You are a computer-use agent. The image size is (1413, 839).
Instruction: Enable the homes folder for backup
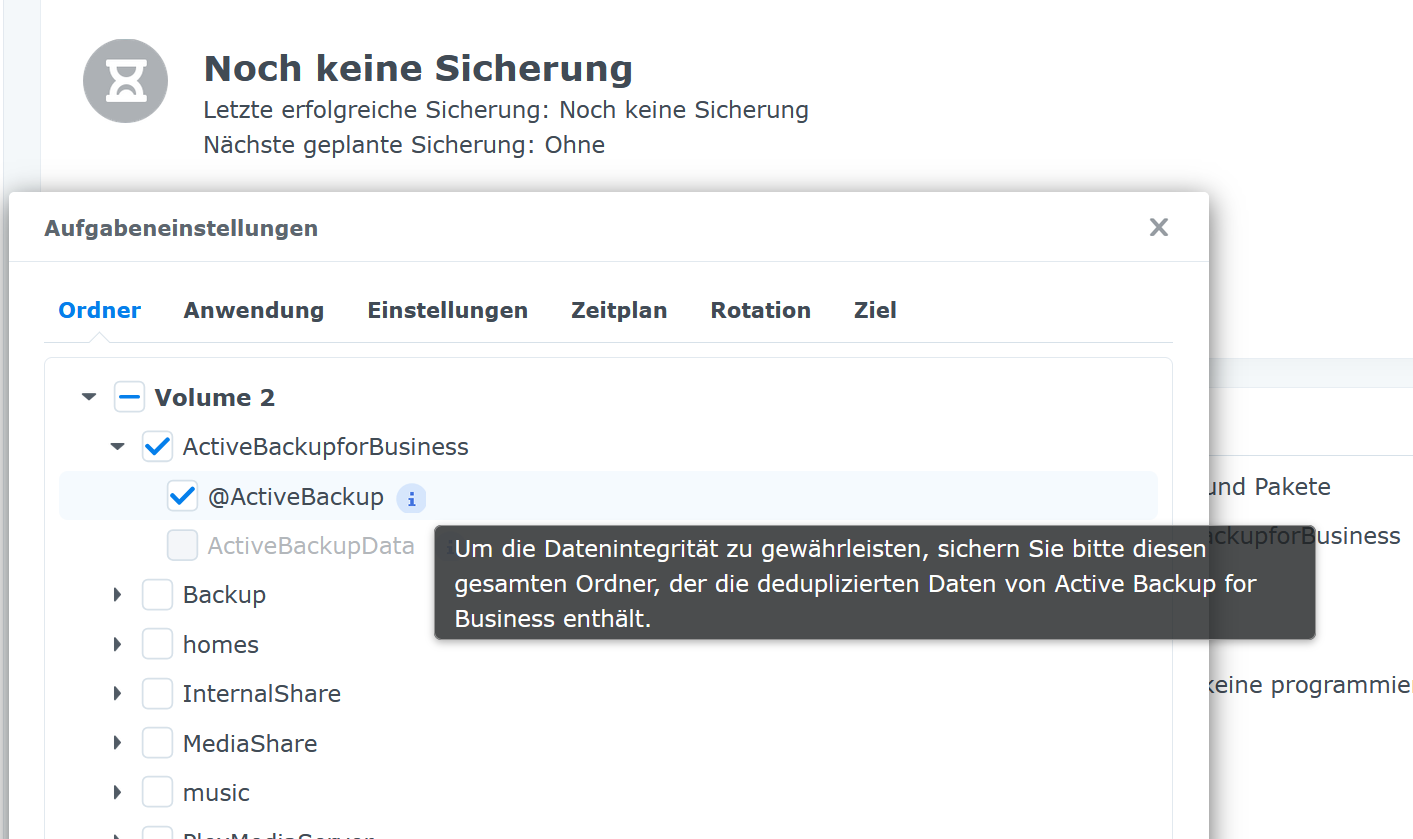pyautogui.click(x=157, y=643)
